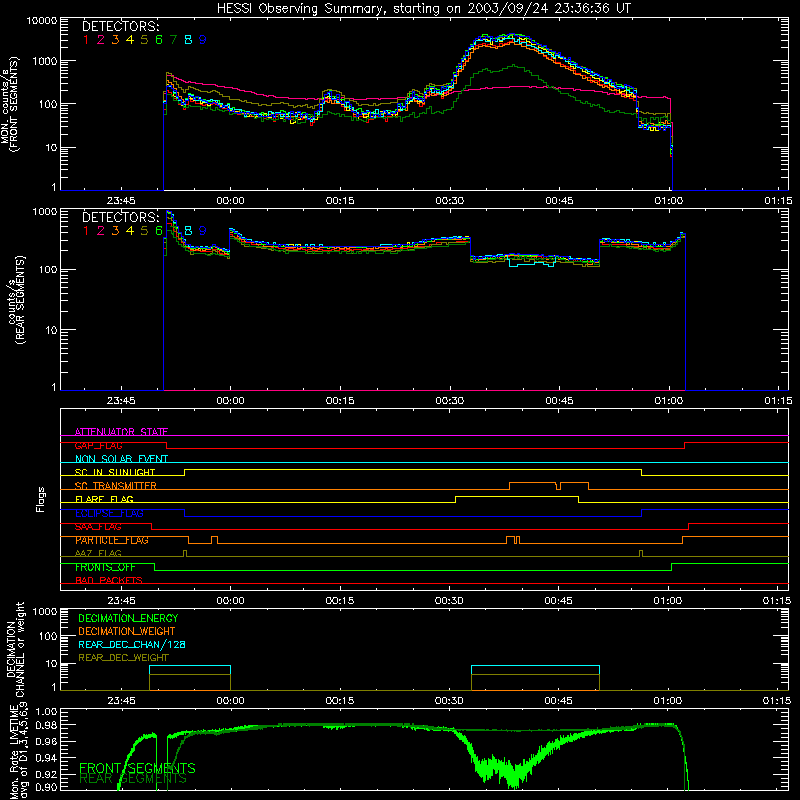Click the ECLIPSE_FLAG label

coord(109,513)
